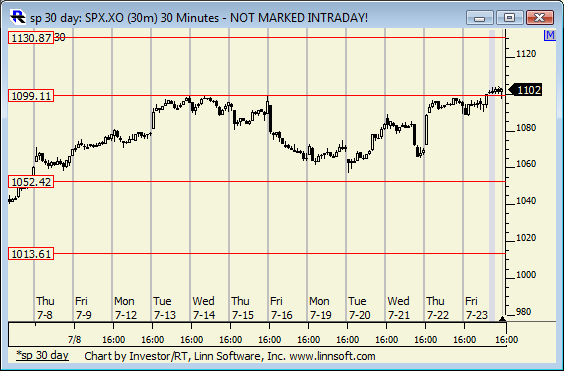The image size is (564, 371).
Task: Click the Tue 7-20 date label
Action: (359, 308)
